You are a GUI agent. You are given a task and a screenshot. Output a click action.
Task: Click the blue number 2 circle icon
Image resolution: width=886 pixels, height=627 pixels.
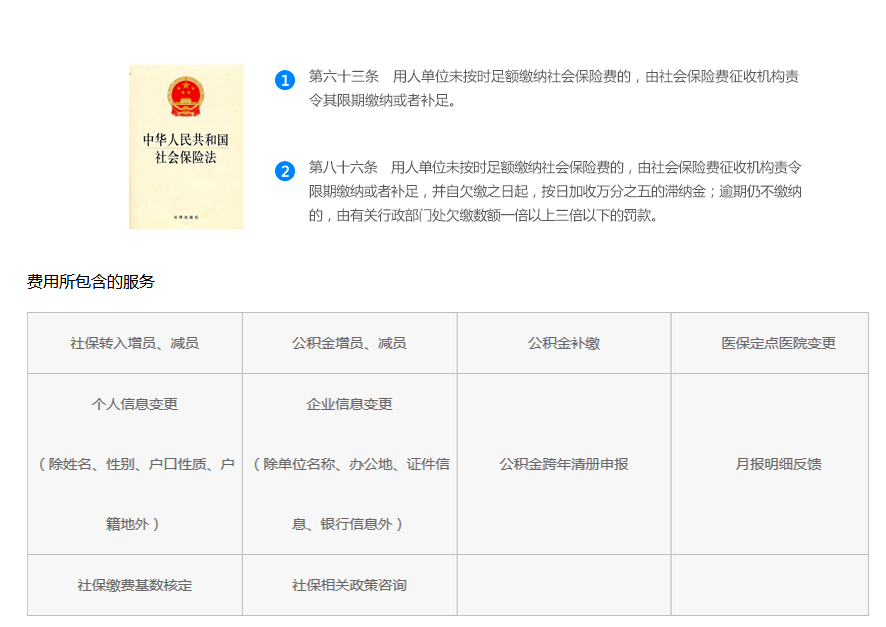coord(285,171)
